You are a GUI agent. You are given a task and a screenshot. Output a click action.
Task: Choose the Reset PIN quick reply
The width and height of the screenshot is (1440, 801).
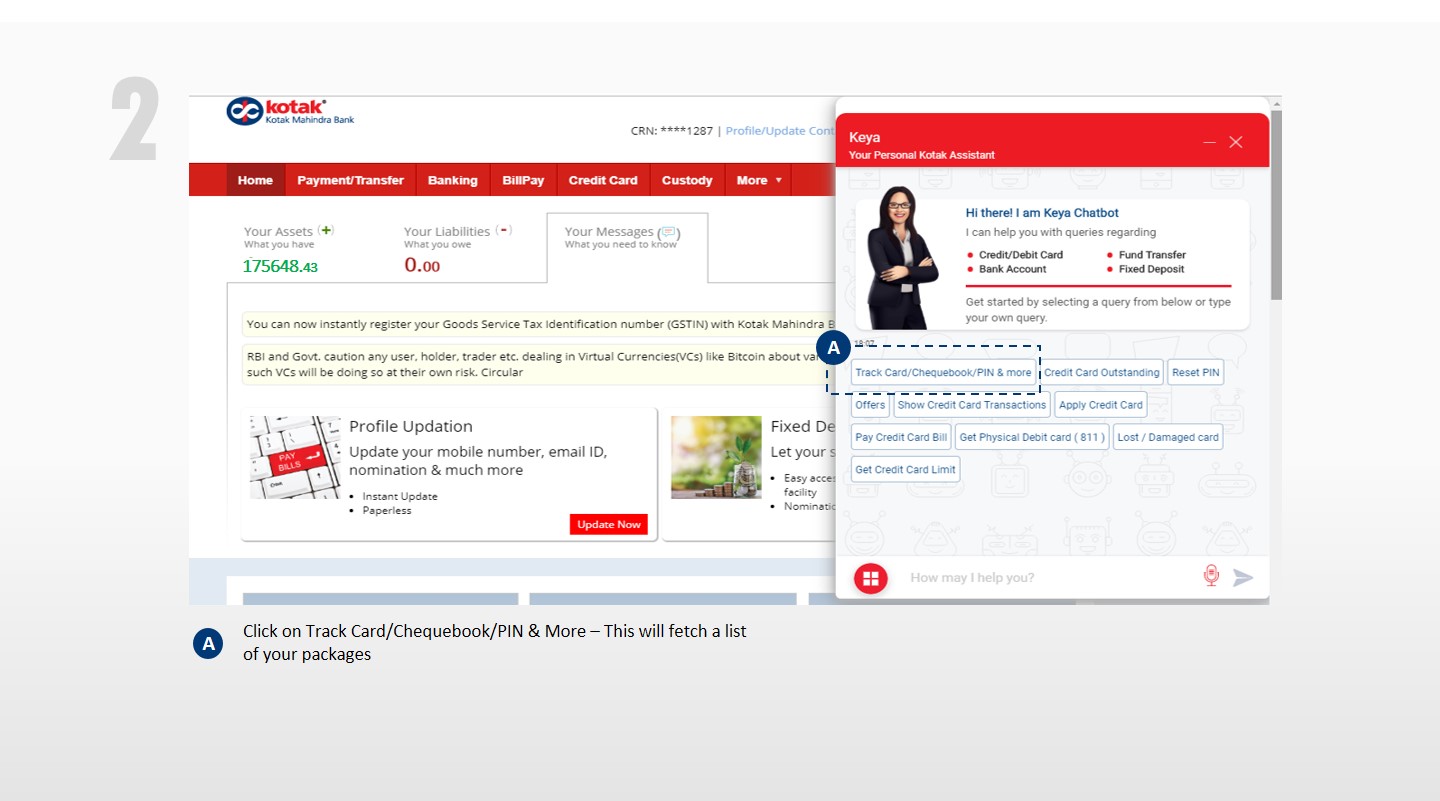point(1195,373)
